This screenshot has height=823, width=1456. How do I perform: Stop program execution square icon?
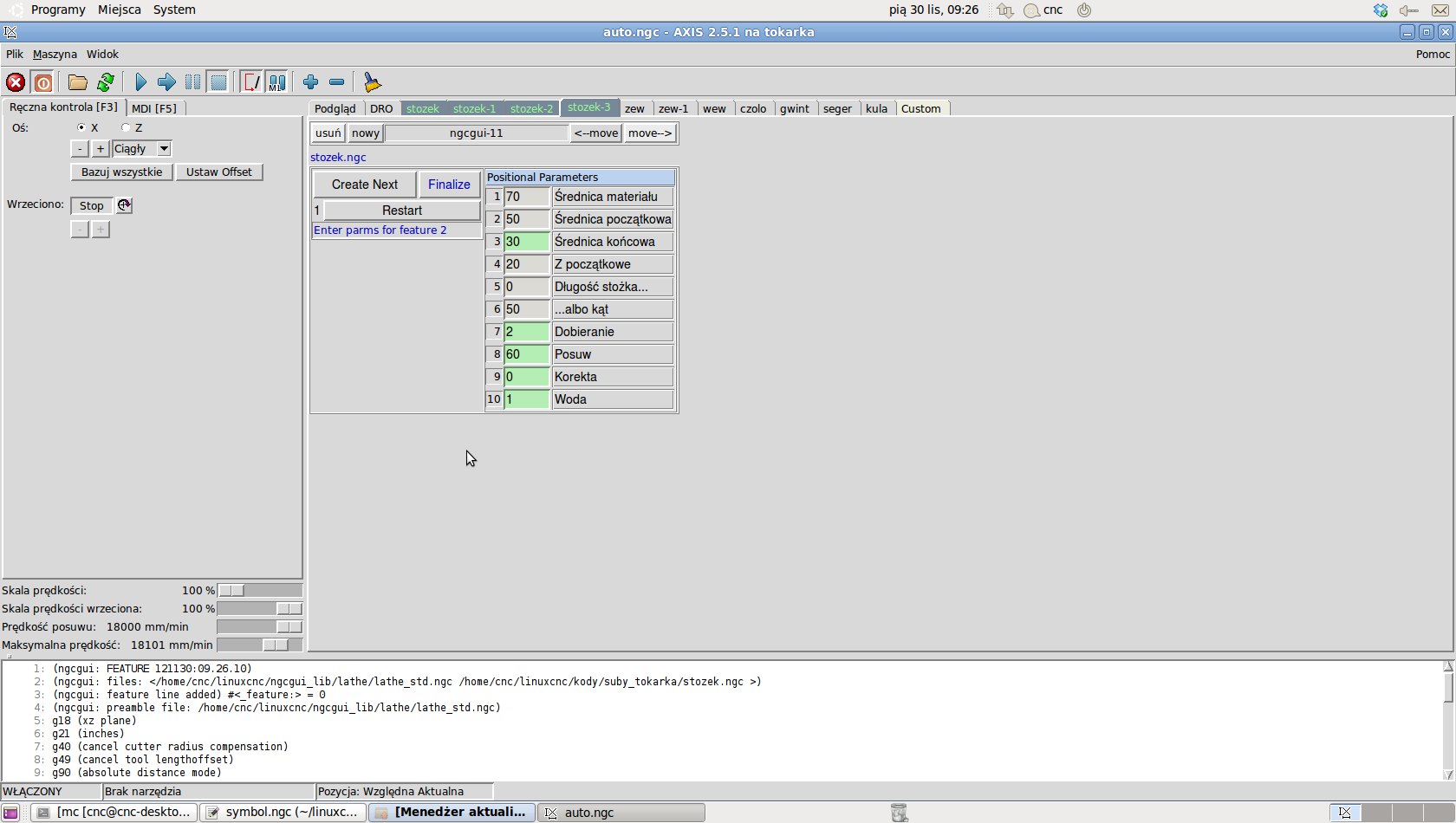point(218,82)
